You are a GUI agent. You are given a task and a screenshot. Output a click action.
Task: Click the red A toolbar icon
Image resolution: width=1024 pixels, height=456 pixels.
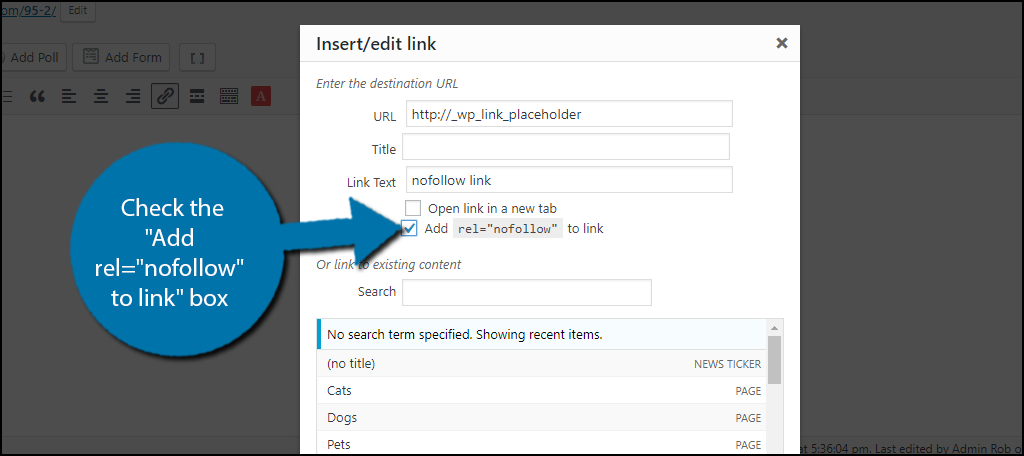(x=260, y=96)
